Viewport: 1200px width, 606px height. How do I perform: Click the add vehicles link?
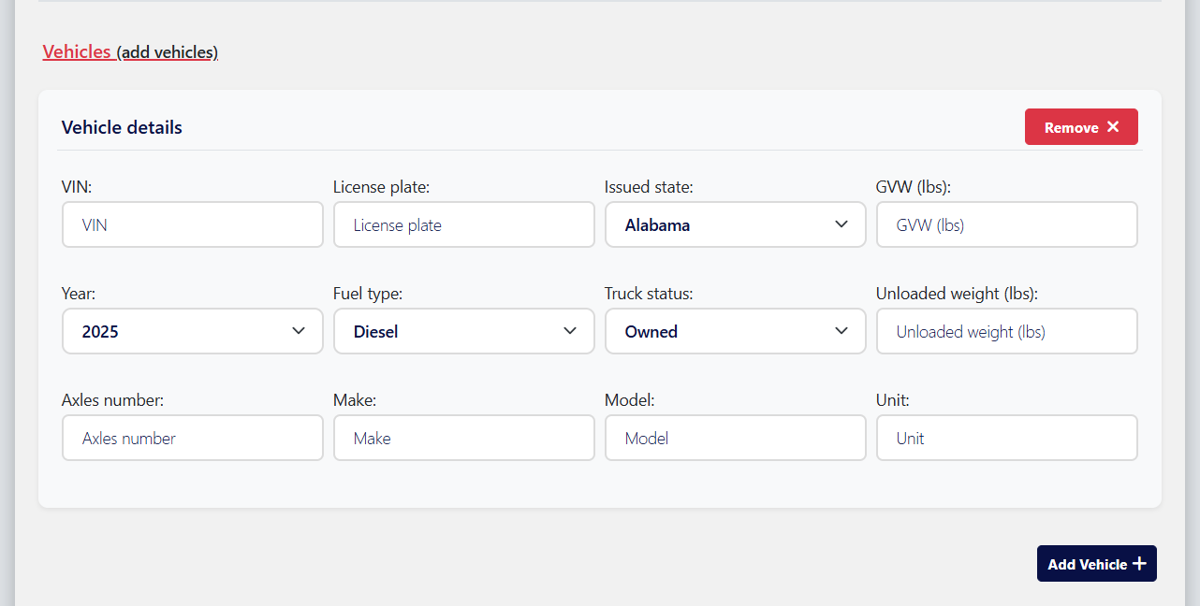coord(167,52)
